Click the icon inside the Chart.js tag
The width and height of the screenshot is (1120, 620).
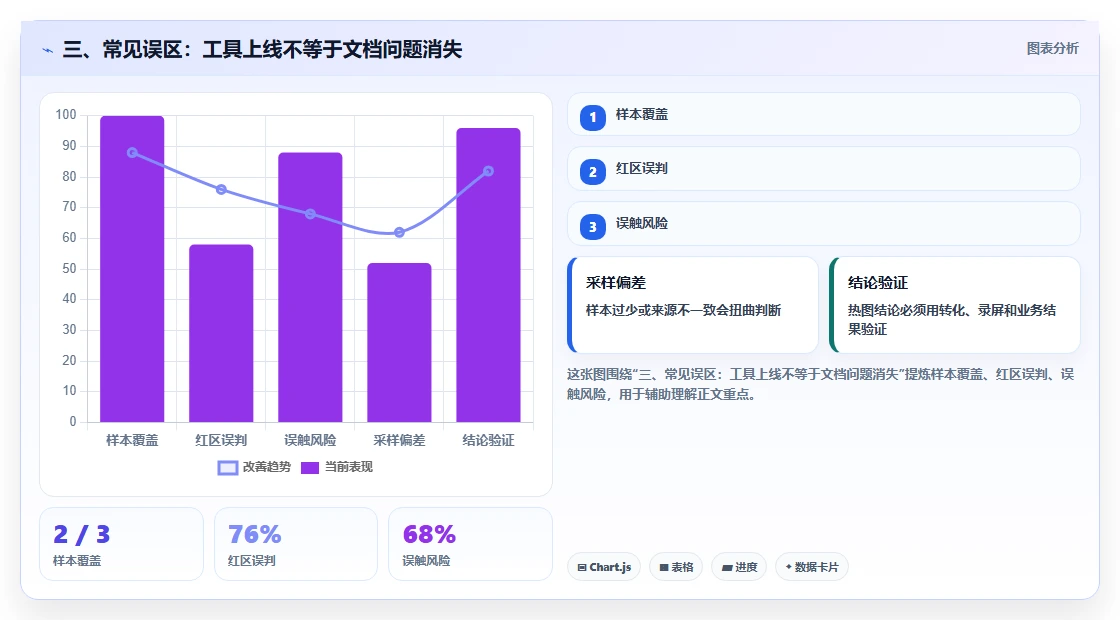coord(581,567)
